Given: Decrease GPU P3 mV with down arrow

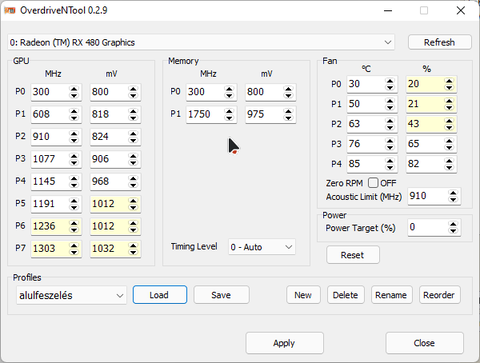Looking at the screenshot, I should click(x=133, y=162).
